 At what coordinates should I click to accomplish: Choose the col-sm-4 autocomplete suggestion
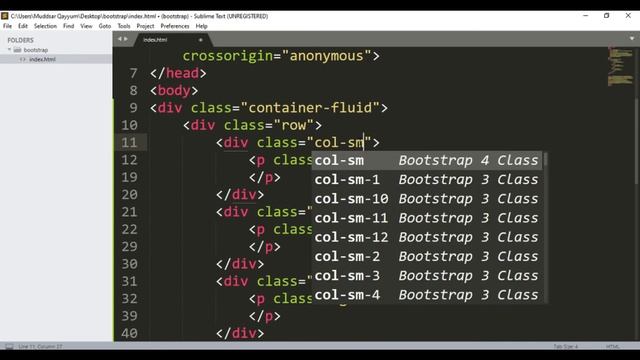[427, 295]
